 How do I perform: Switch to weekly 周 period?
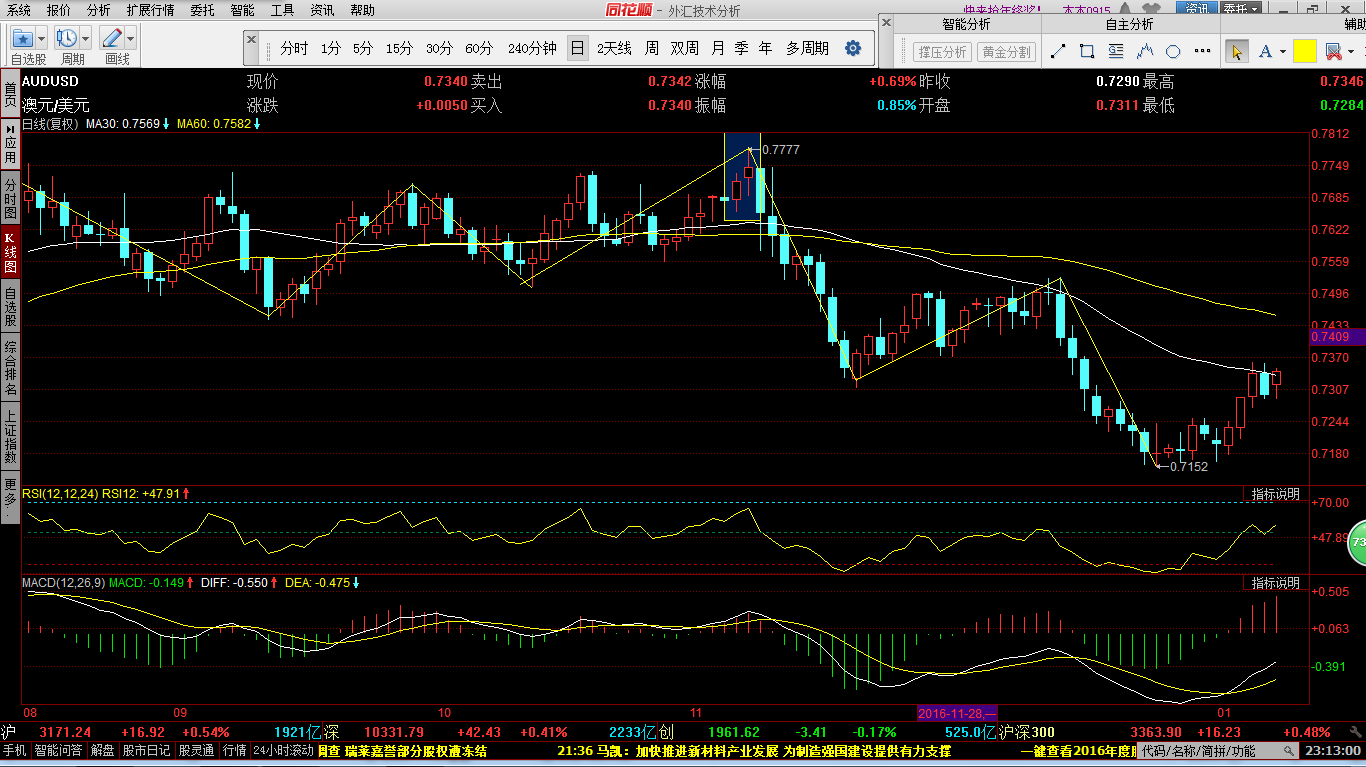[x=651, y=48]
